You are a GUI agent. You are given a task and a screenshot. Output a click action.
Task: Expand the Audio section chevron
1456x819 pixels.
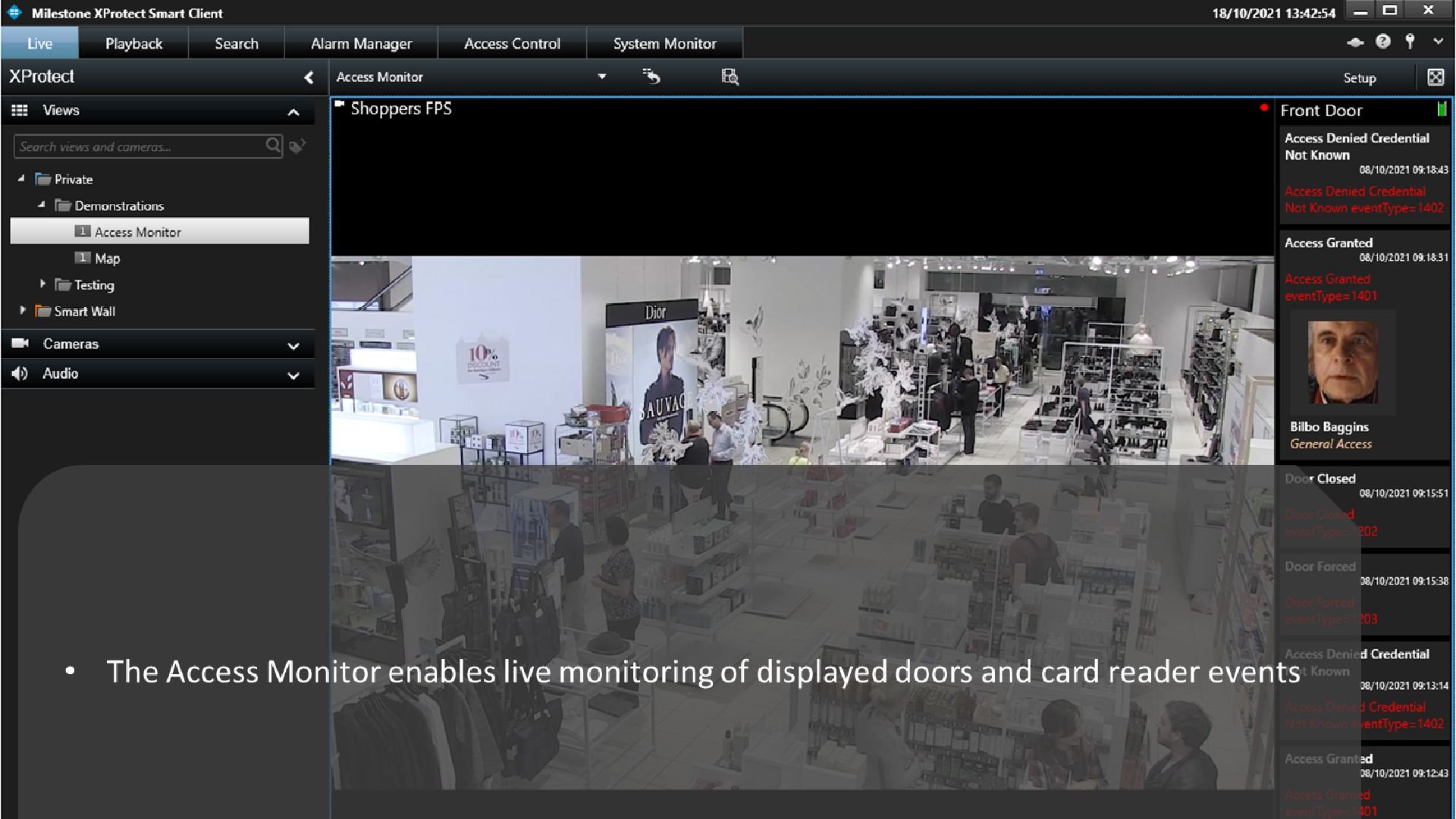pos(293,375)
